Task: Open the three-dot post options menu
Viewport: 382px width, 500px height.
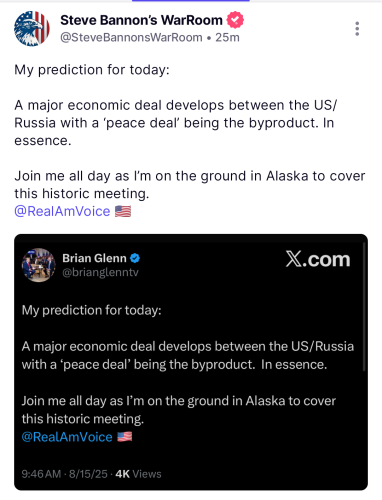Action: pos(357,29)
